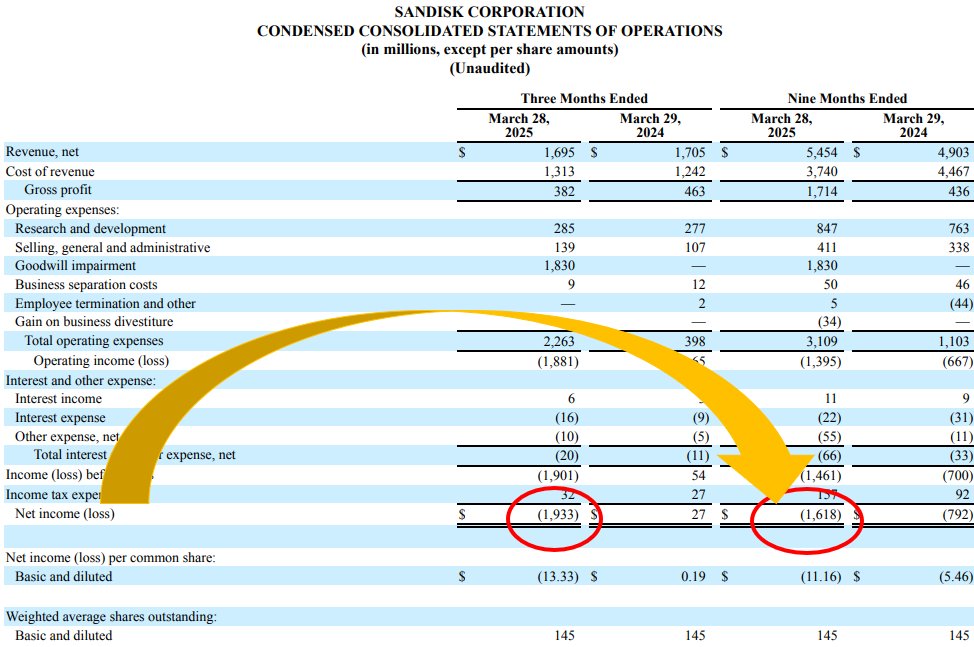
Task: Click the 'Gross profit' row label
Action: pos(58,190)
